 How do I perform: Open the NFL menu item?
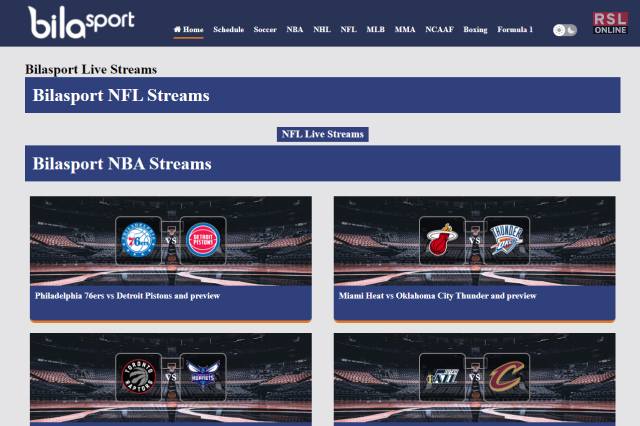pos(349,29)
